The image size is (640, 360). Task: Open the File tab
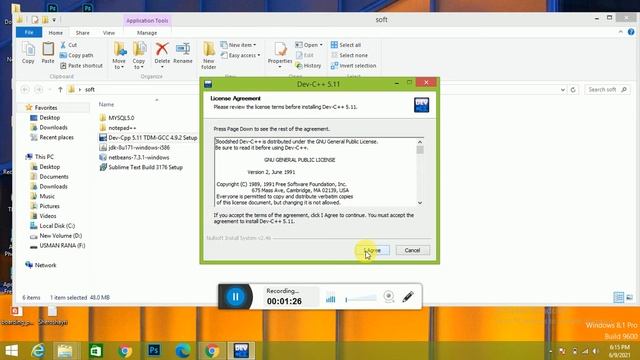(x=29, y=32)
